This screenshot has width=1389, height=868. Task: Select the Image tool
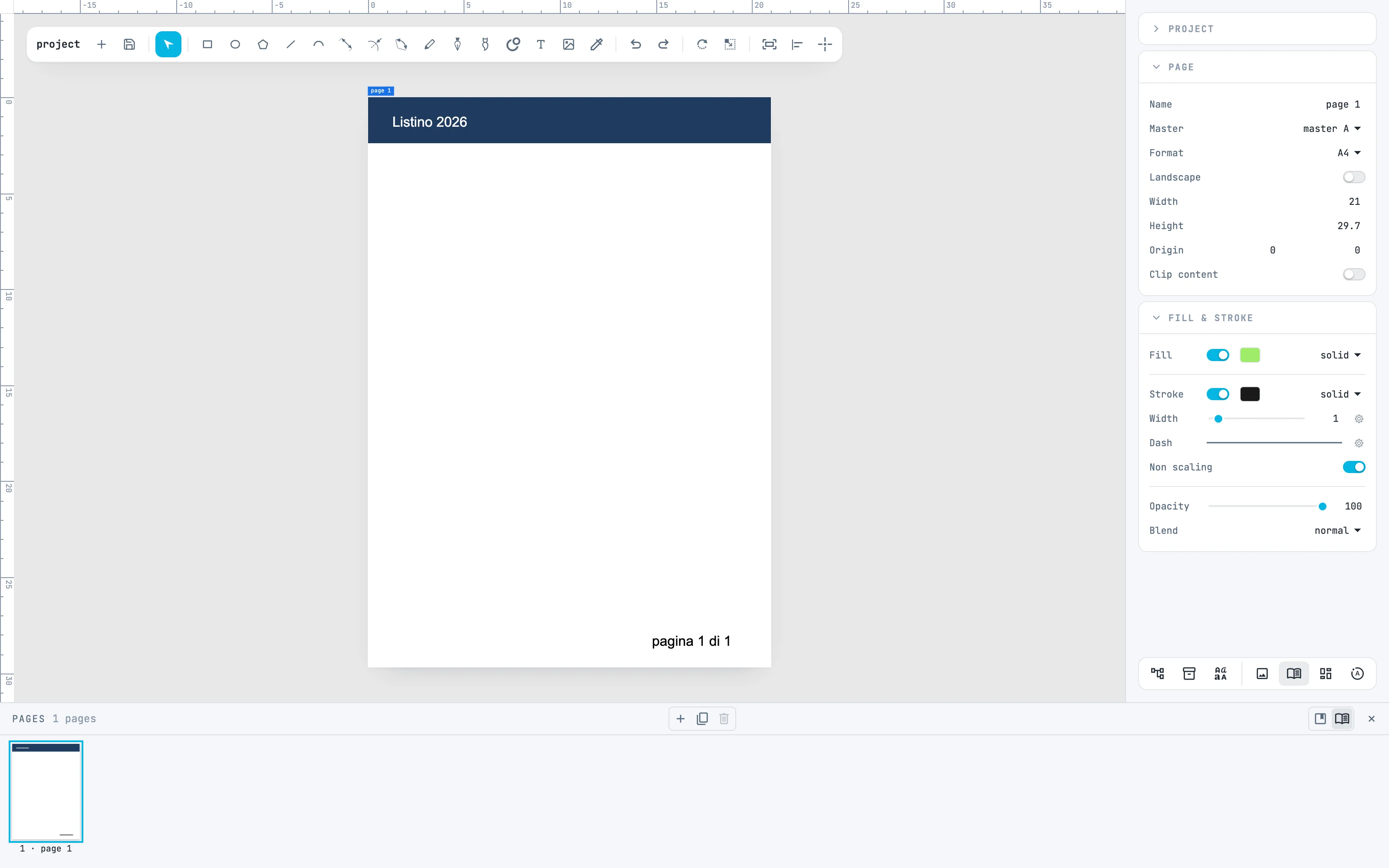(x=568, y=44)
